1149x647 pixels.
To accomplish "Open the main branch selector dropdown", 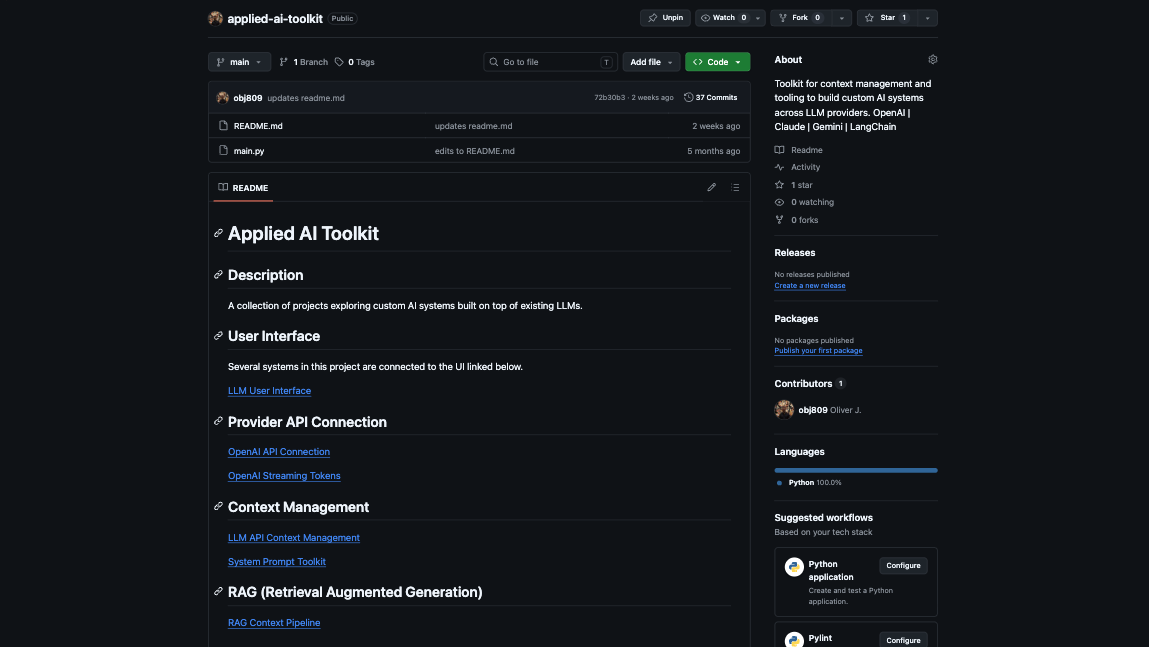I will [x=240, y=62].
